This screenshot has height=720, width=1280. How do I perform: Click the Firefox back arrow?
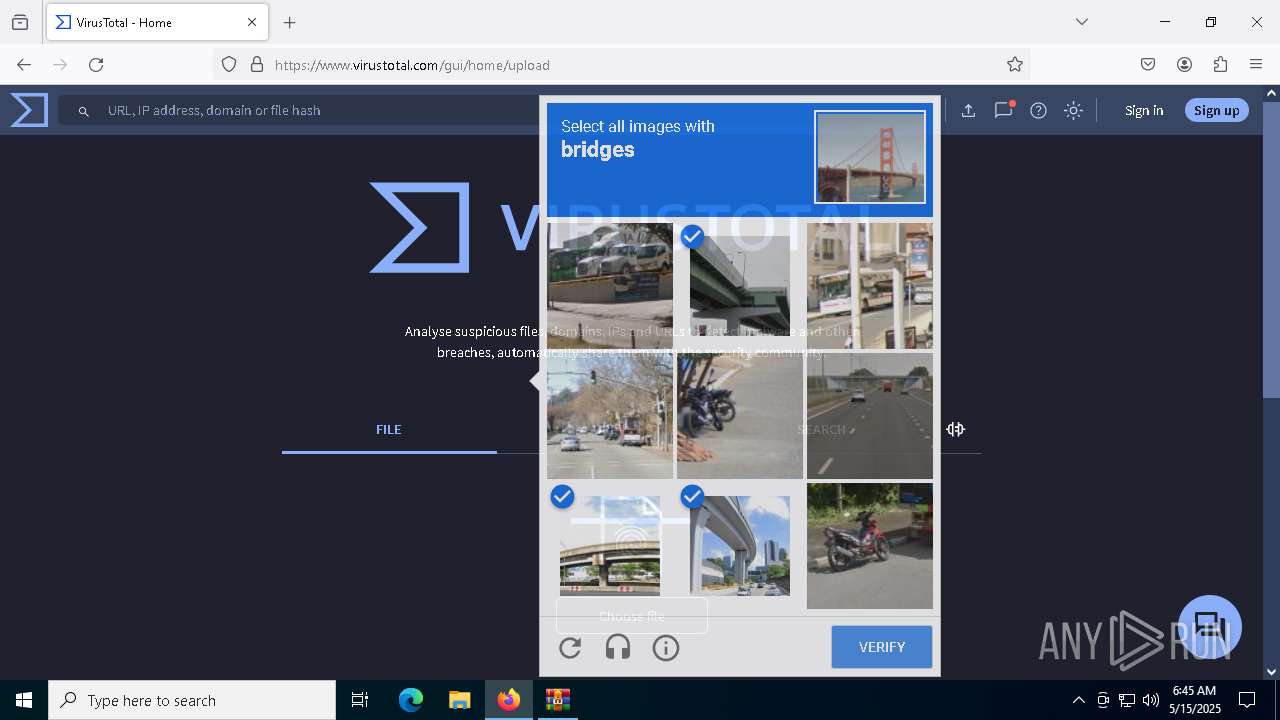pyautogui.click(x=24, y=65)
